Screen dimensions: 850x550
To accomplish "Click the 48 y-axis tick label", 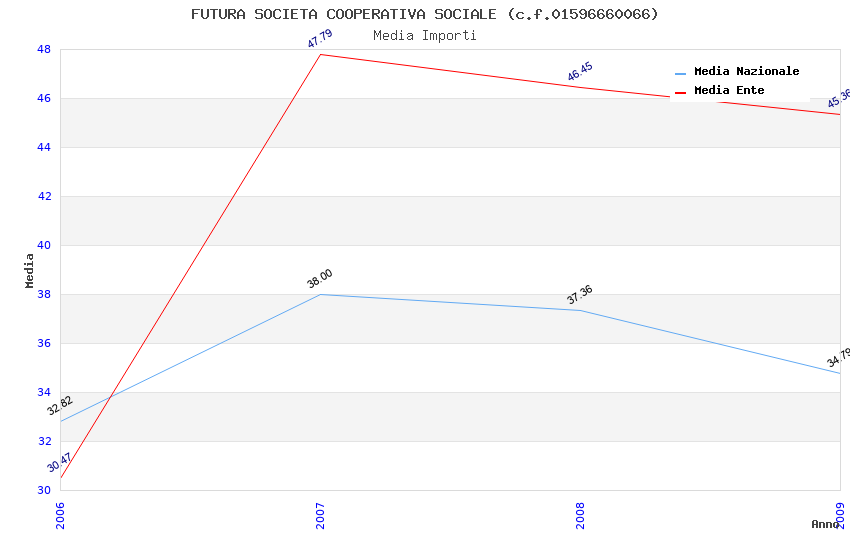I will click(x=44, y=49).
